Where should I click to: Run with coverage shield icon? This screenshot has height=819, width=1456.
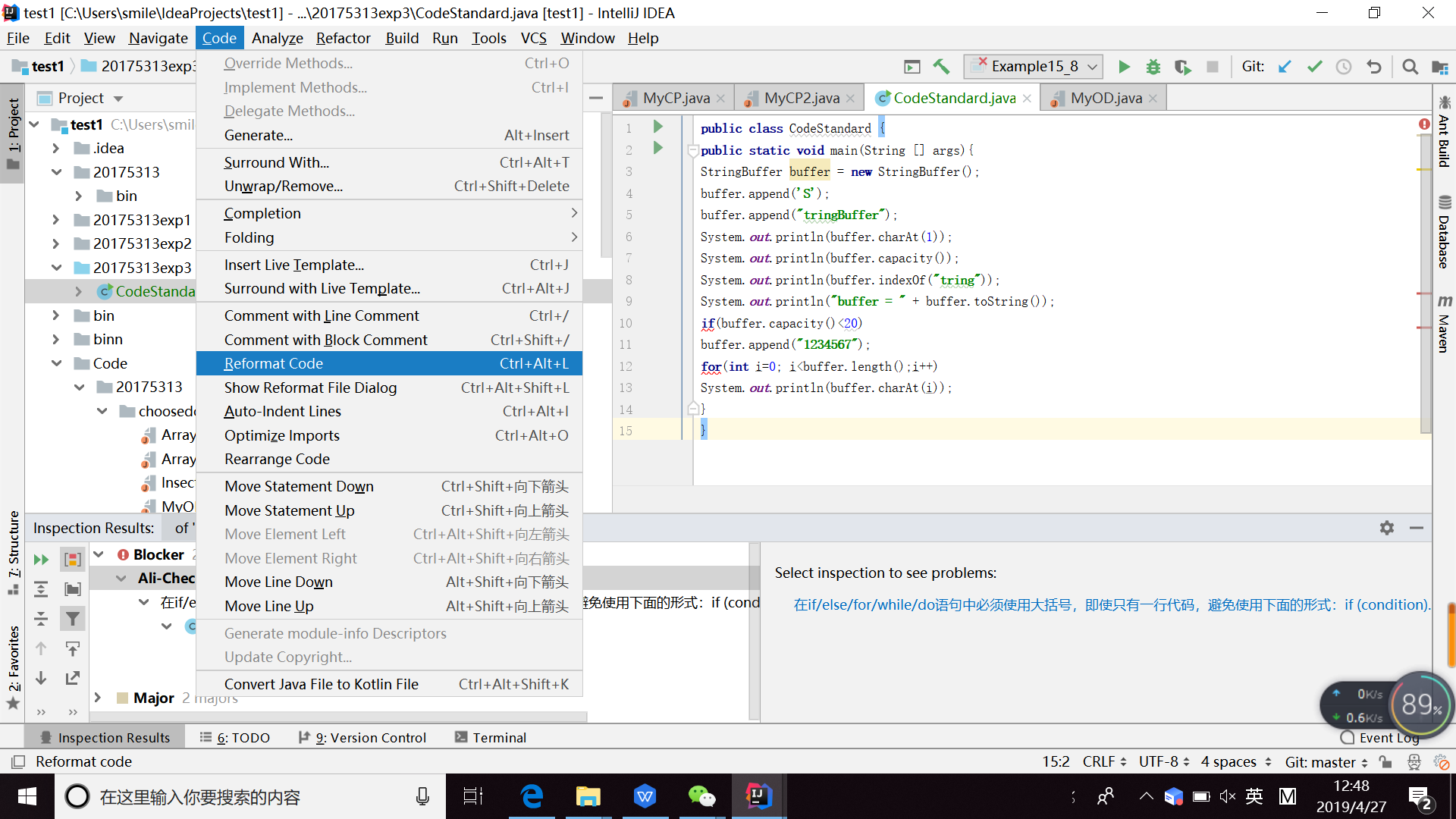pyautogui.click(x=1182, y=67)
